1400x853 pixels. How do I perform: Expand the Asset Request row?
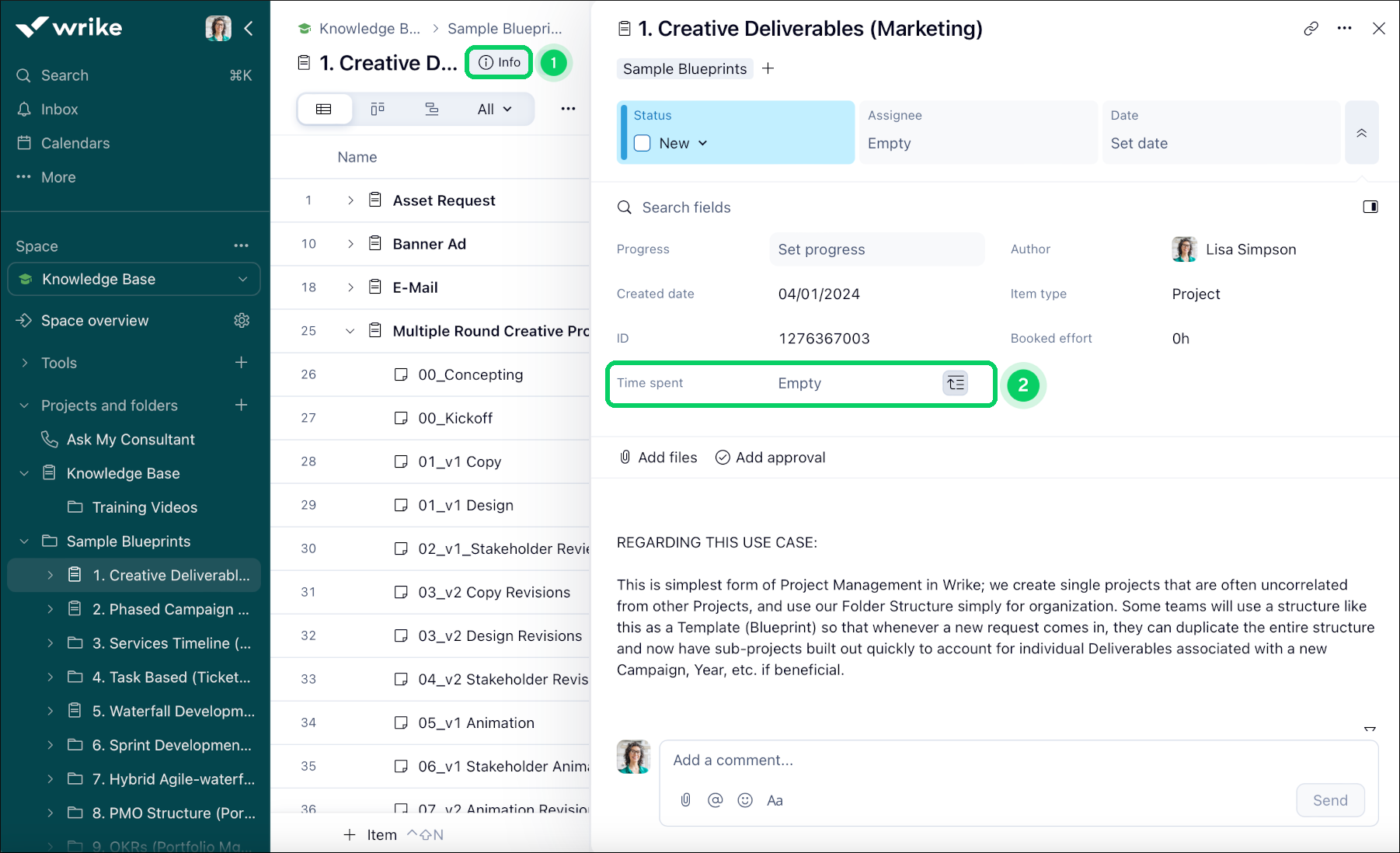[350, 200]
